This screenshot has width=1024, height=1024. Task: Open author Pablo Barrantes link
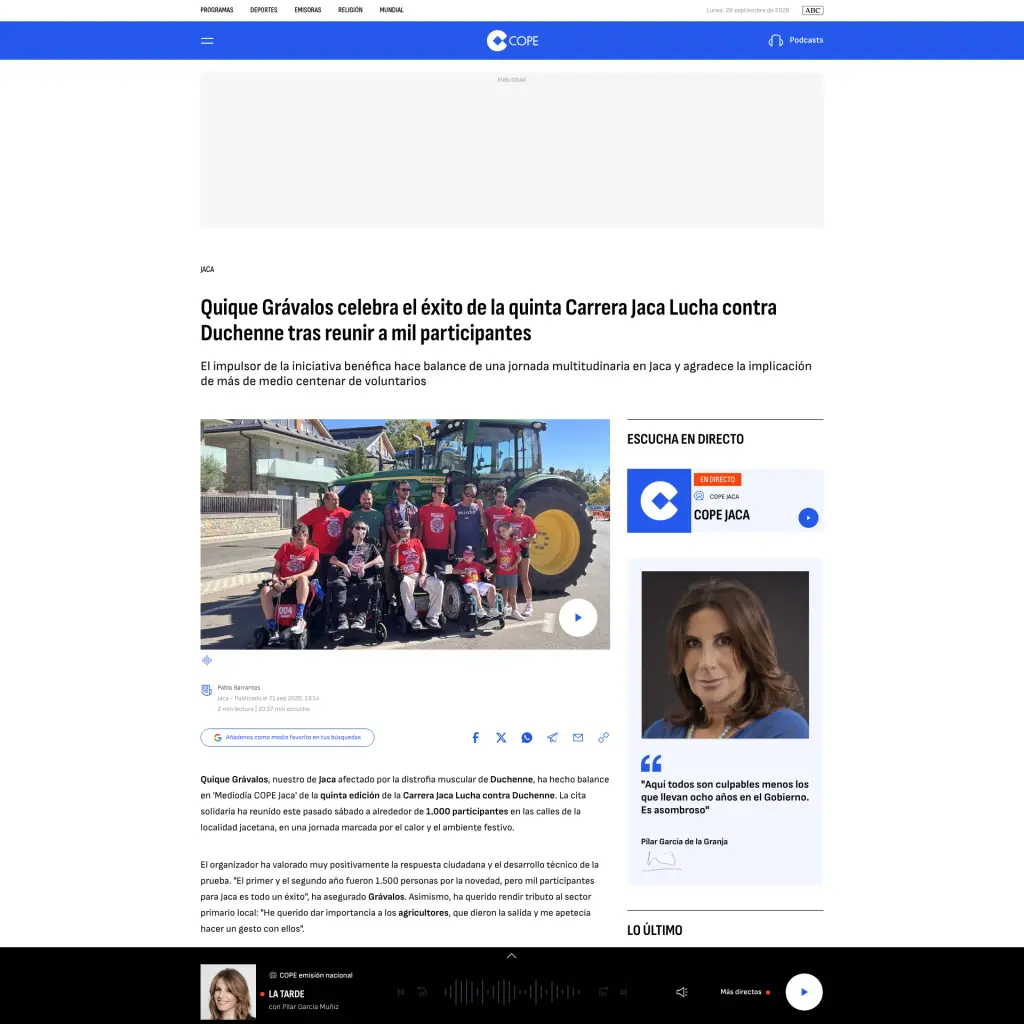[x=239, y=688]
